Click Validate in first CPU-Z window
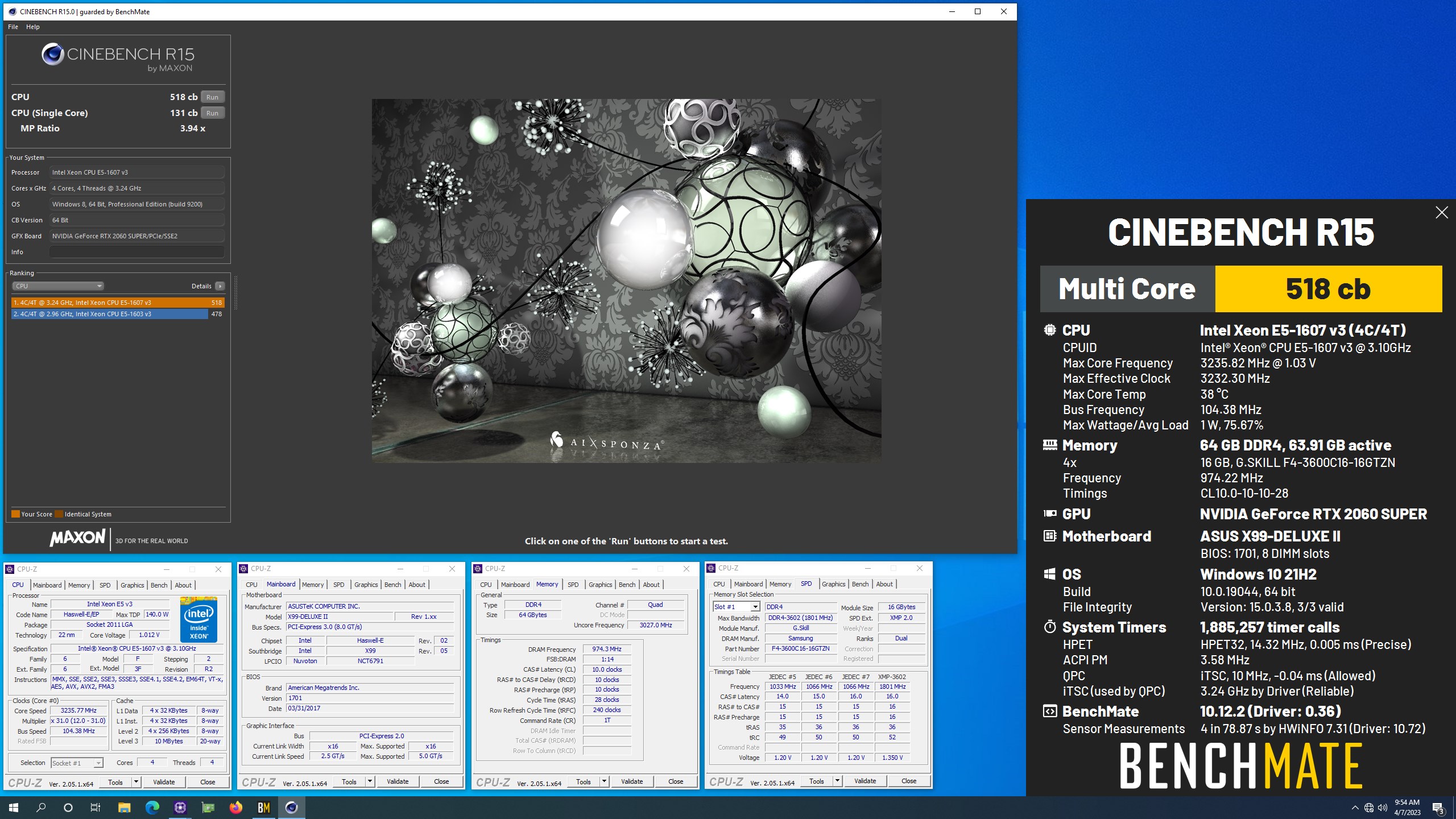Screen dimensions: 1456x819 coord(164,782)
